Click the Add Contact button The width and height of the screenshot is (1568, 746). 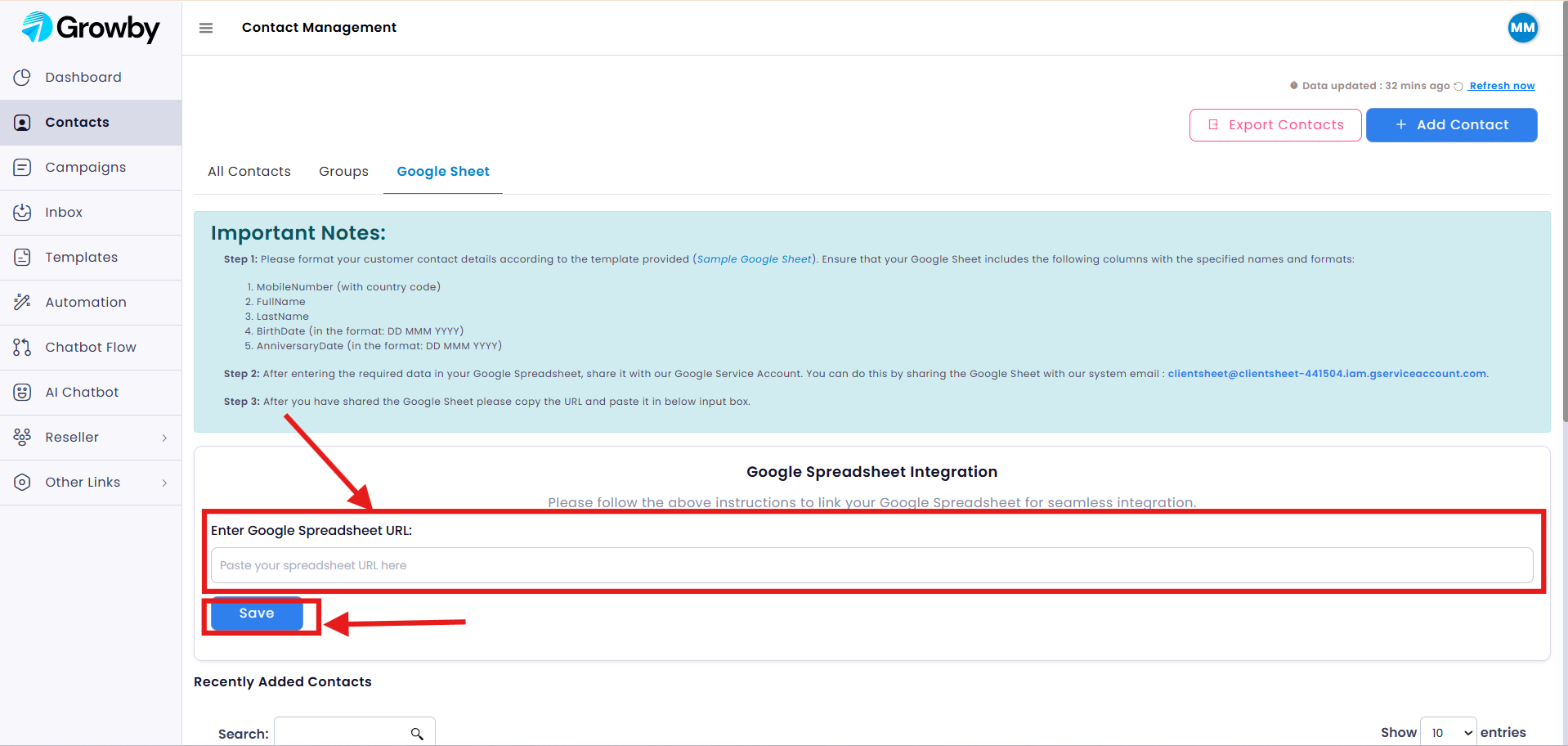click(1452, 125)
